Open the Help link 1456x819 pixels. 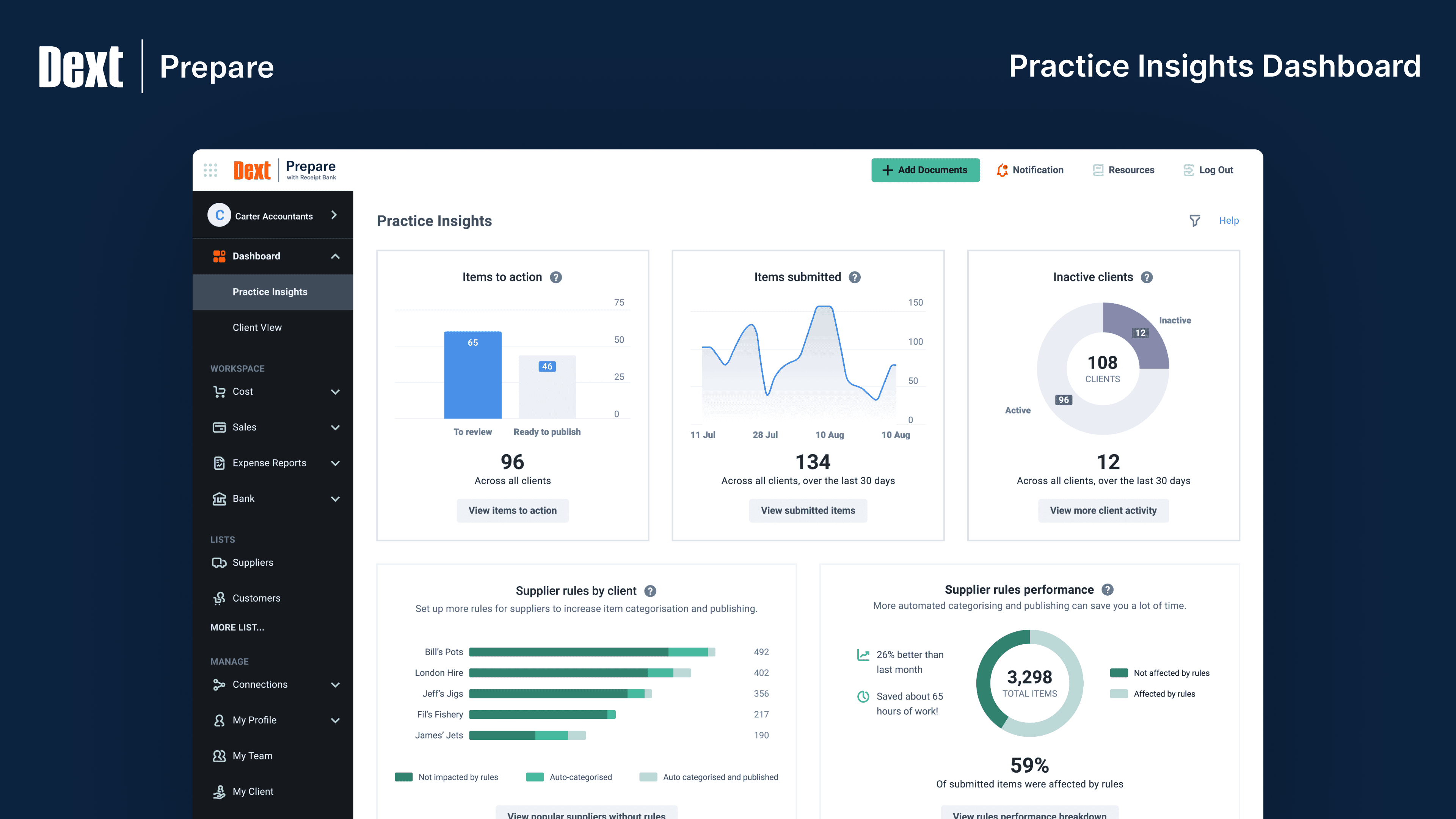[1229, 220]
